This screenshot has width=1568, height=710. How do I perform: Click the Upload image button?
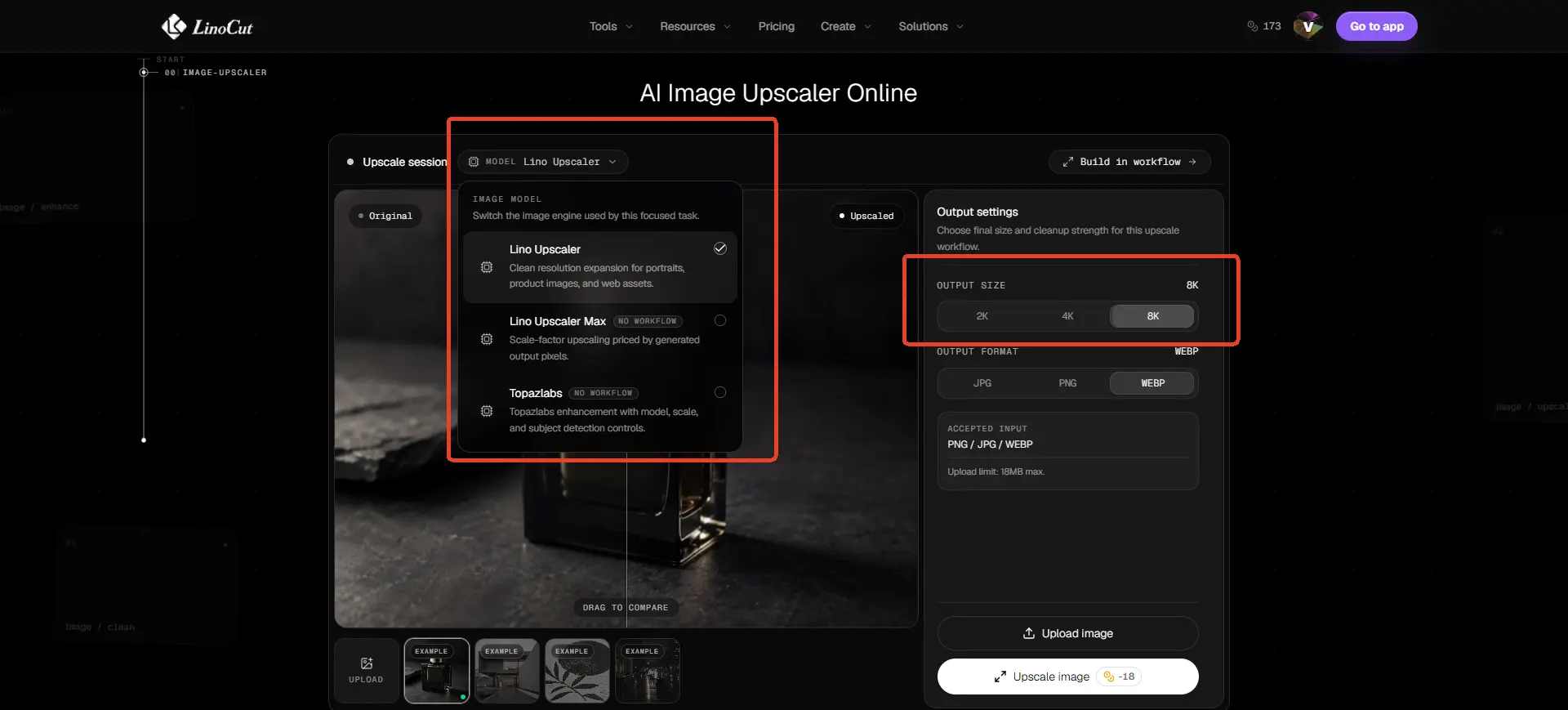click(x=1067, y=633)
